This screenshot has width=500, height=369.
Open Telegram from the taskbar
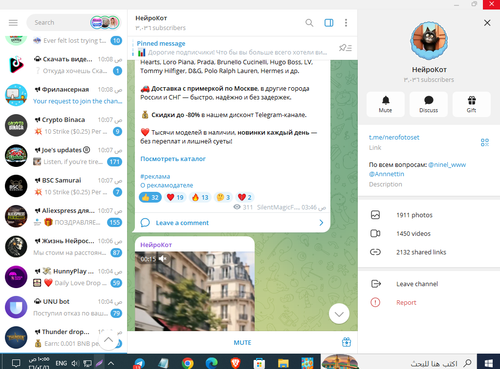coord(139,363)
